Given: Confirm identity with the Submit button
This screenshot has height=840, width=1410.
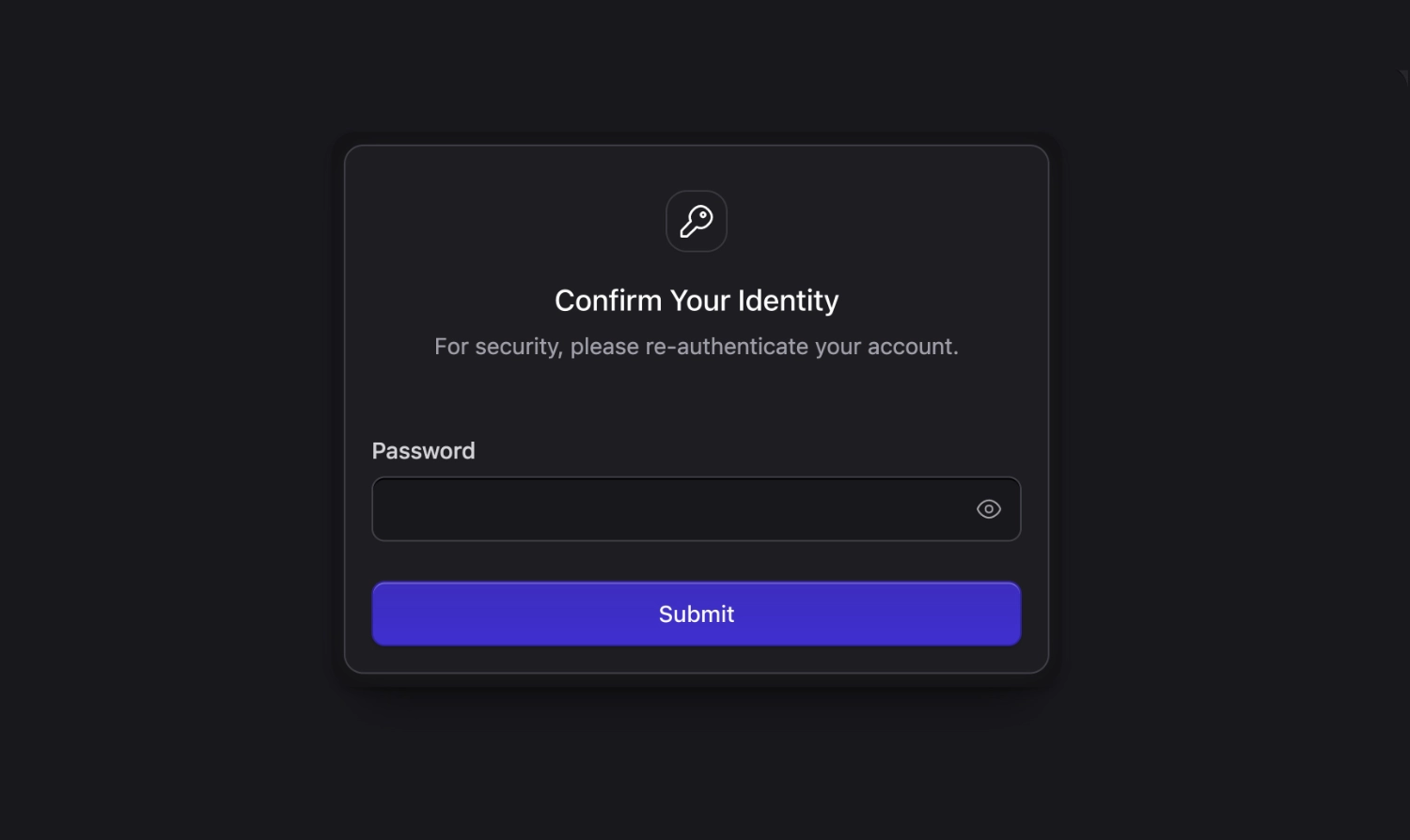Looking at the screenshot, I should [696, 614].
